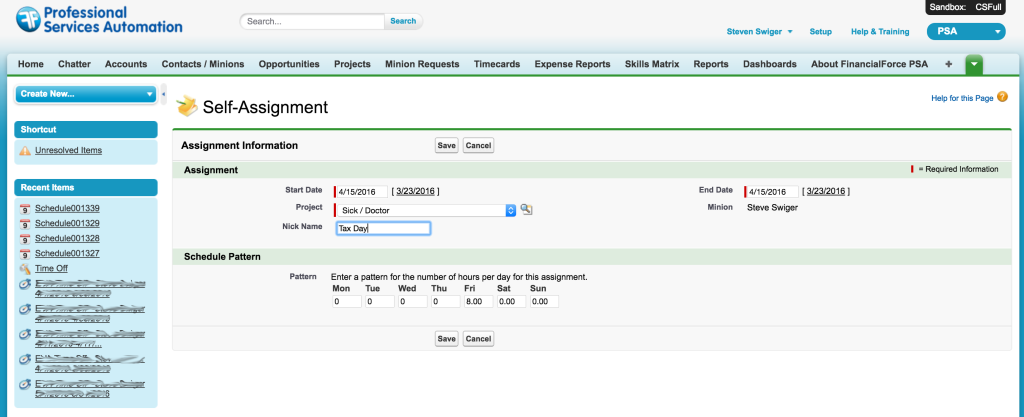Open the Schedule001329 recent item
This screenshot has width=1024, height=417.
coord(67,223)
